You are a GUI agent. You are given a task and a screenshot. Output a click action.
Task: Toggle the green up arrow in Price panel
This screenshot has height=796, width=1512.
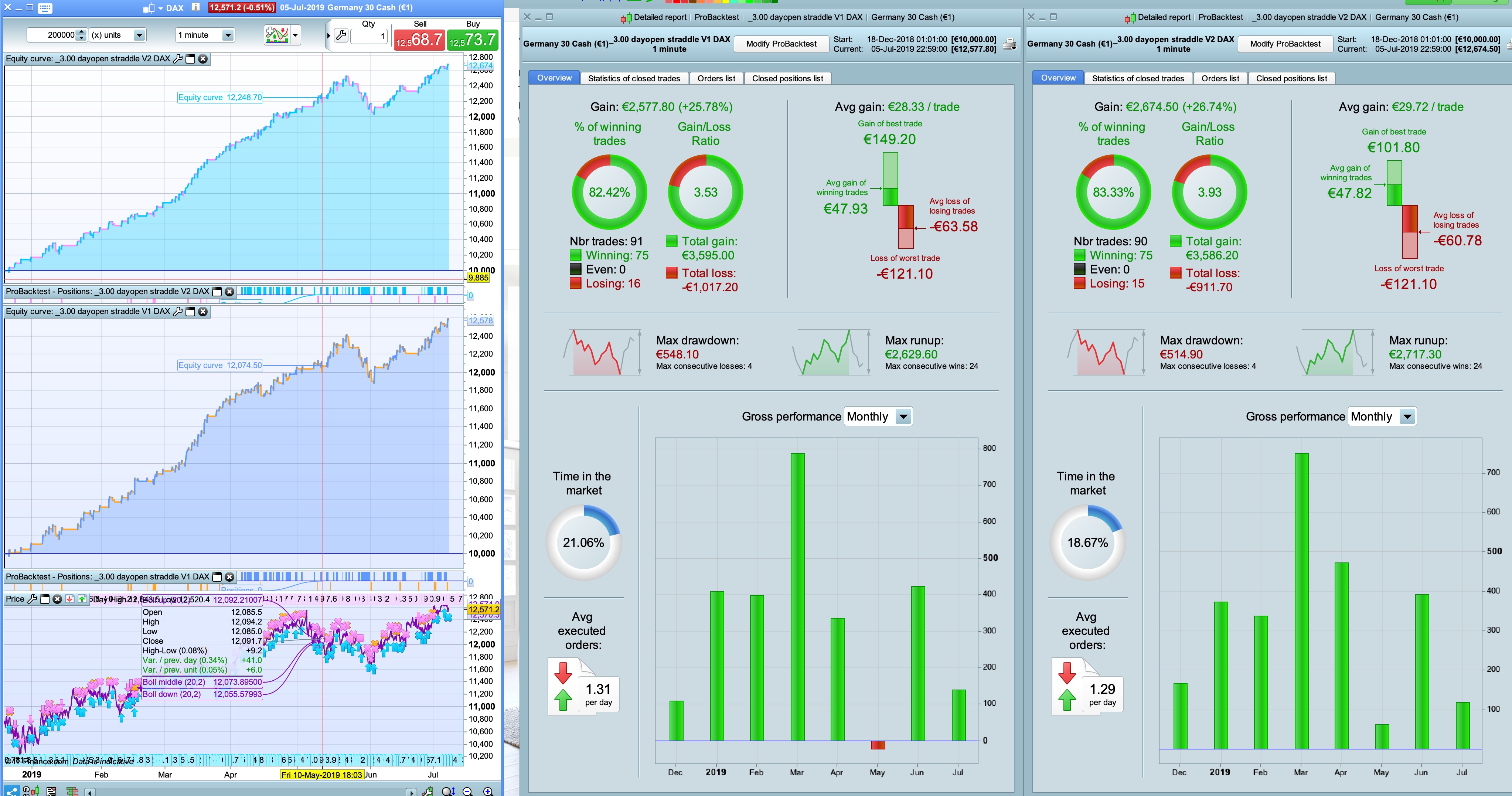pyautogui.click(x=82, y=599)
